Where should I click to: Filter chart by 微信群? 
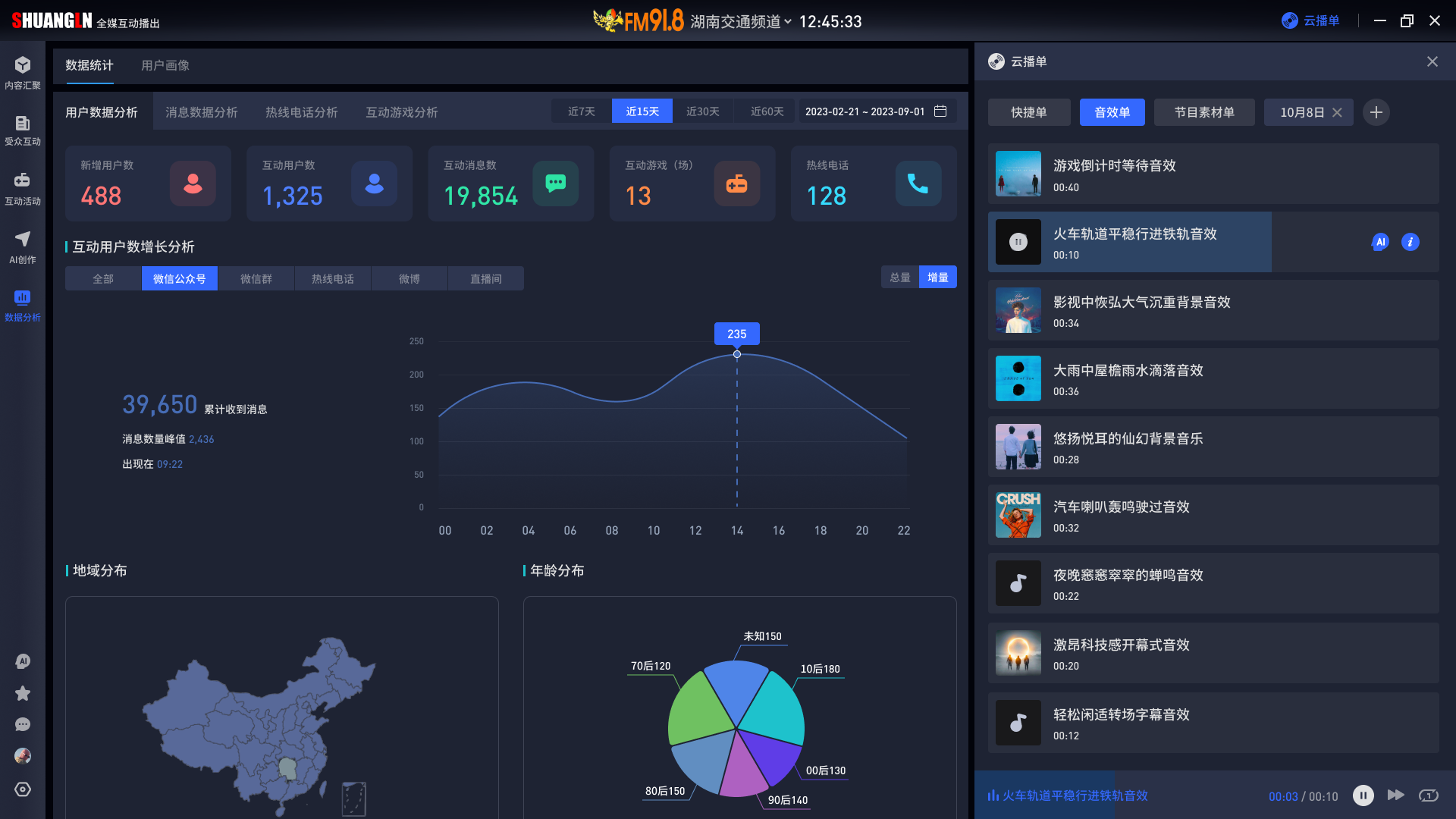point(256,278)
